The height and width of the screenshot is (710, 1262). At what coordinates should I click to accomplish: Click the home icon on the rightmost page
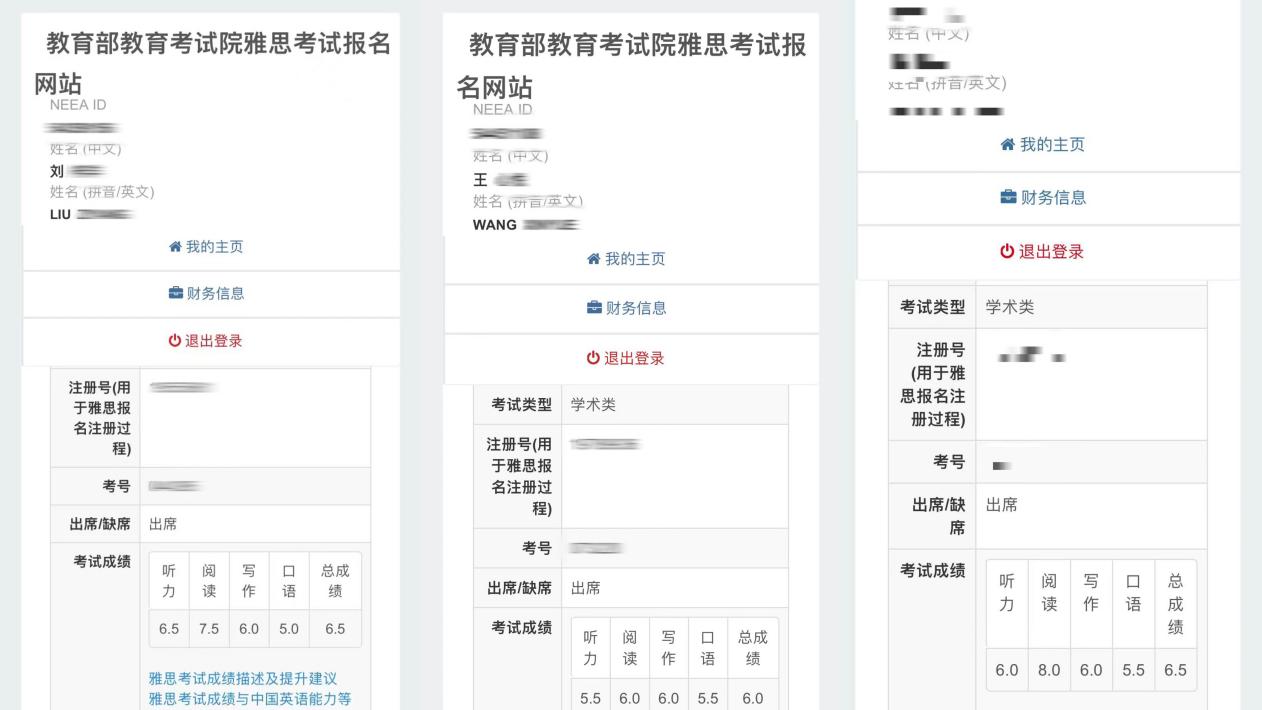pos(1008,145)
